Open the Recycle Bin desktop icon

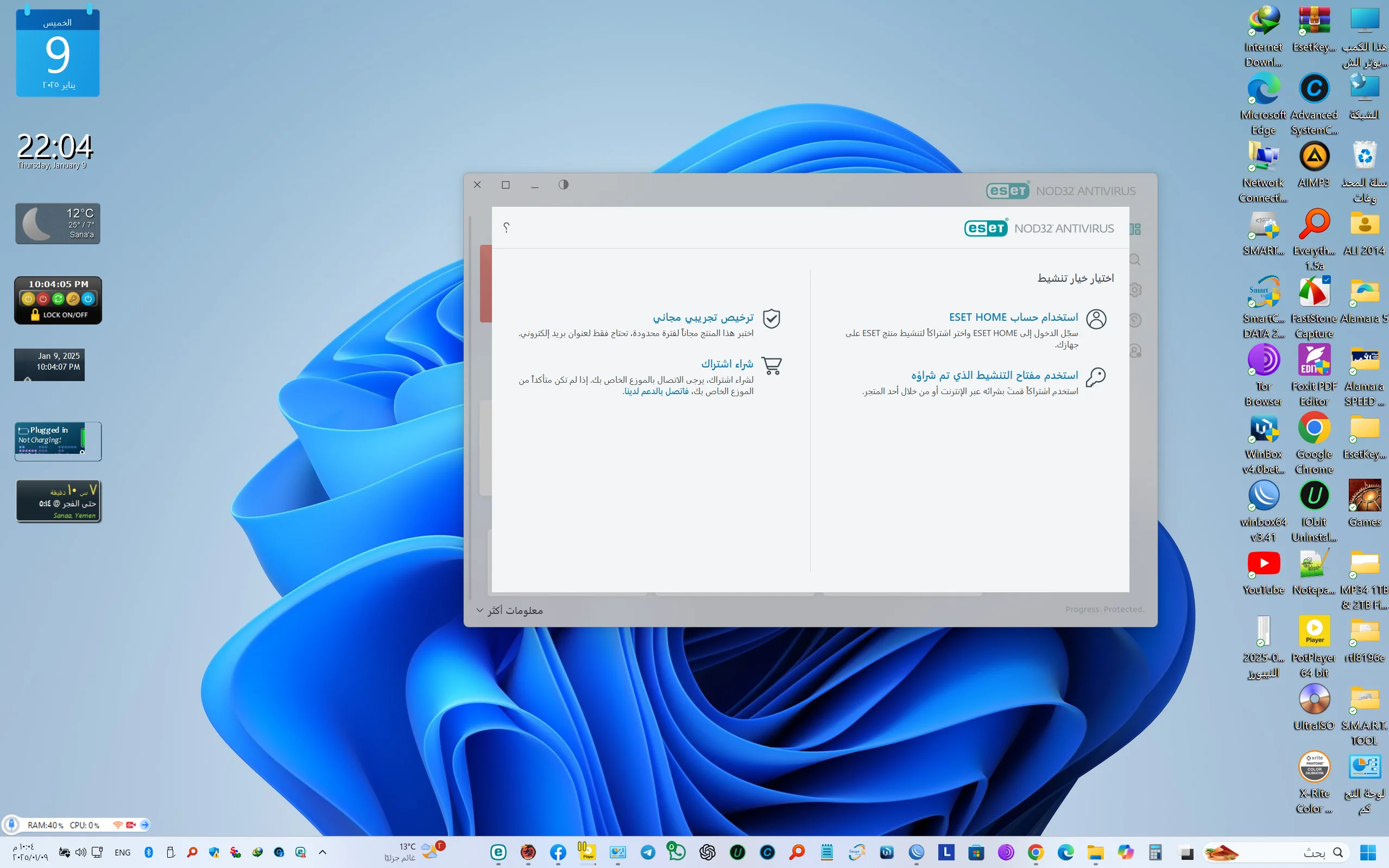[x=1365, y=172]
